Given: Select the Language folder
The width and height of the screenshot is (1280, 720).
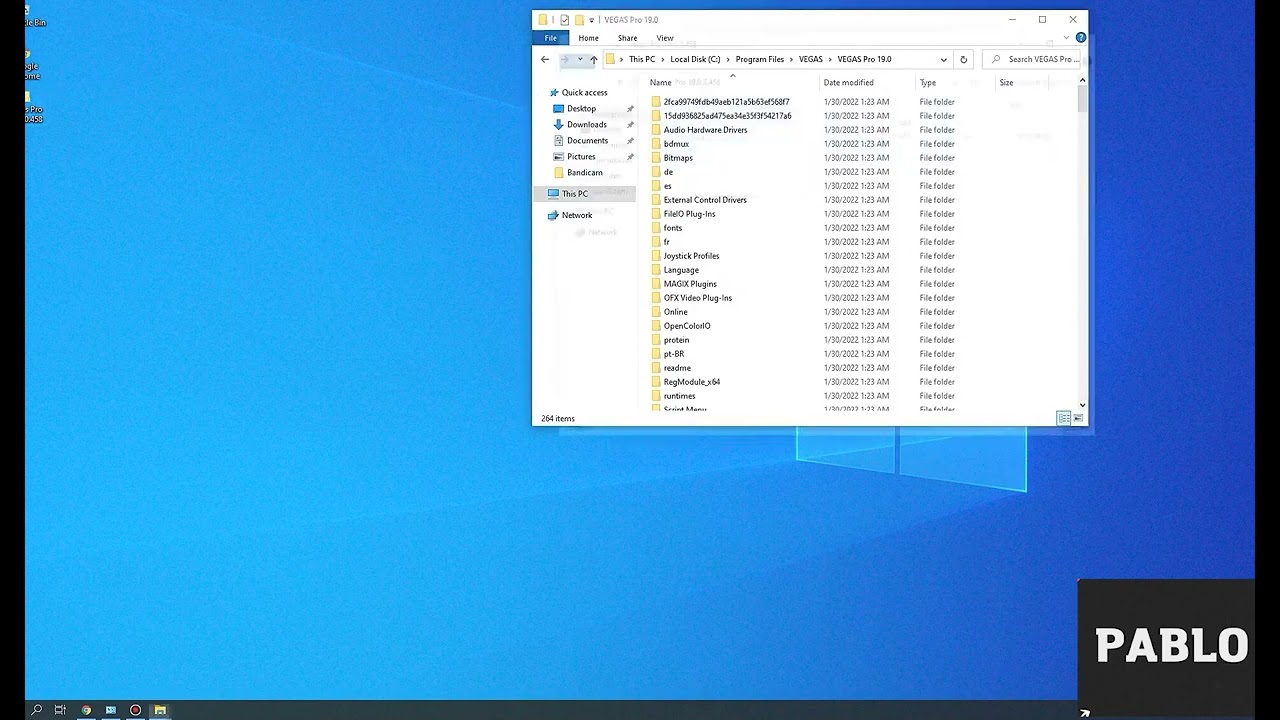Looking at the screenshot, I should pos(681,270).
